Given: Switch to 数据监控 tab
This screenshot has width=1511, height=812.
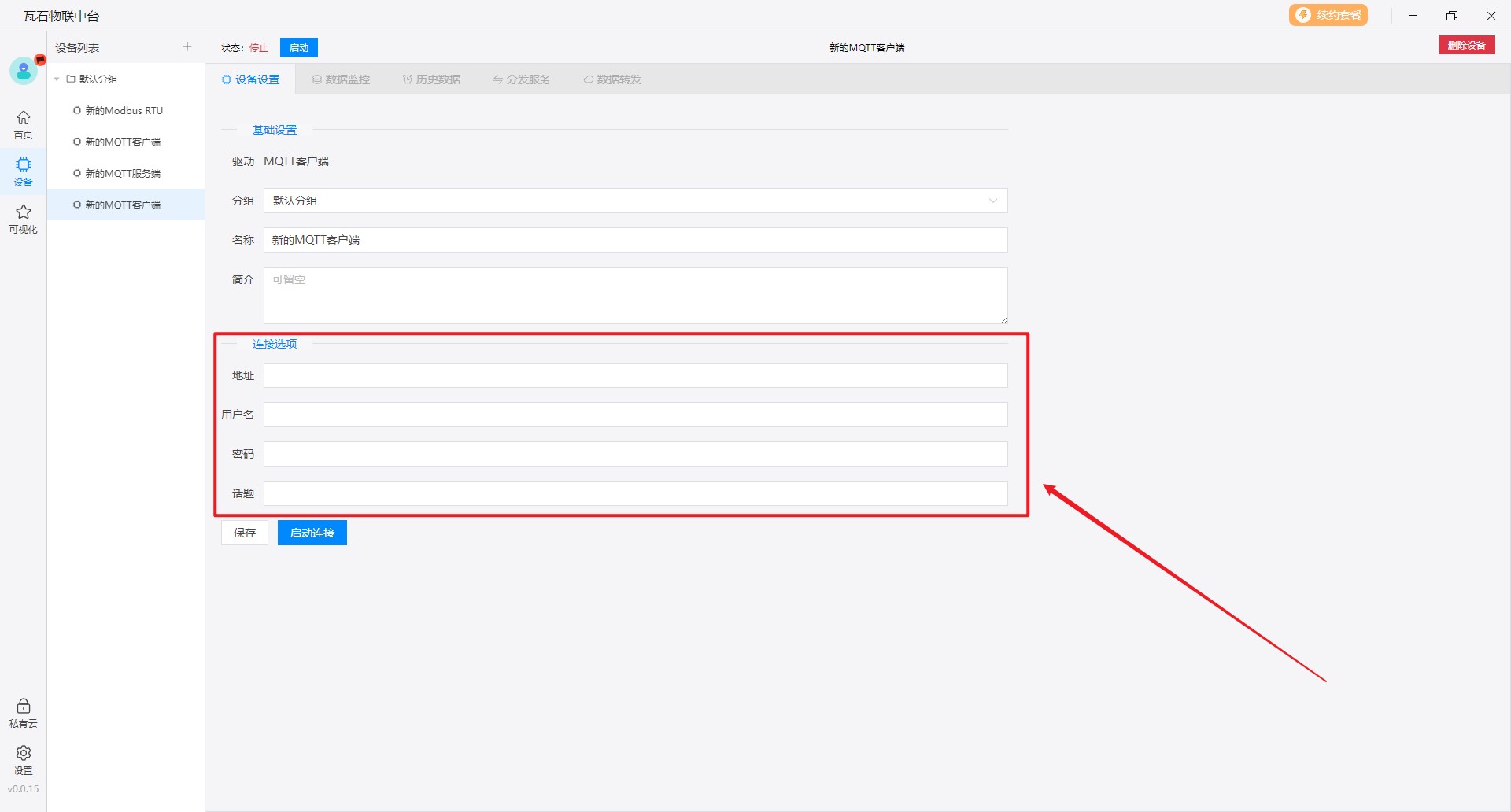Looking at the screenshot, I should point(341,79).
